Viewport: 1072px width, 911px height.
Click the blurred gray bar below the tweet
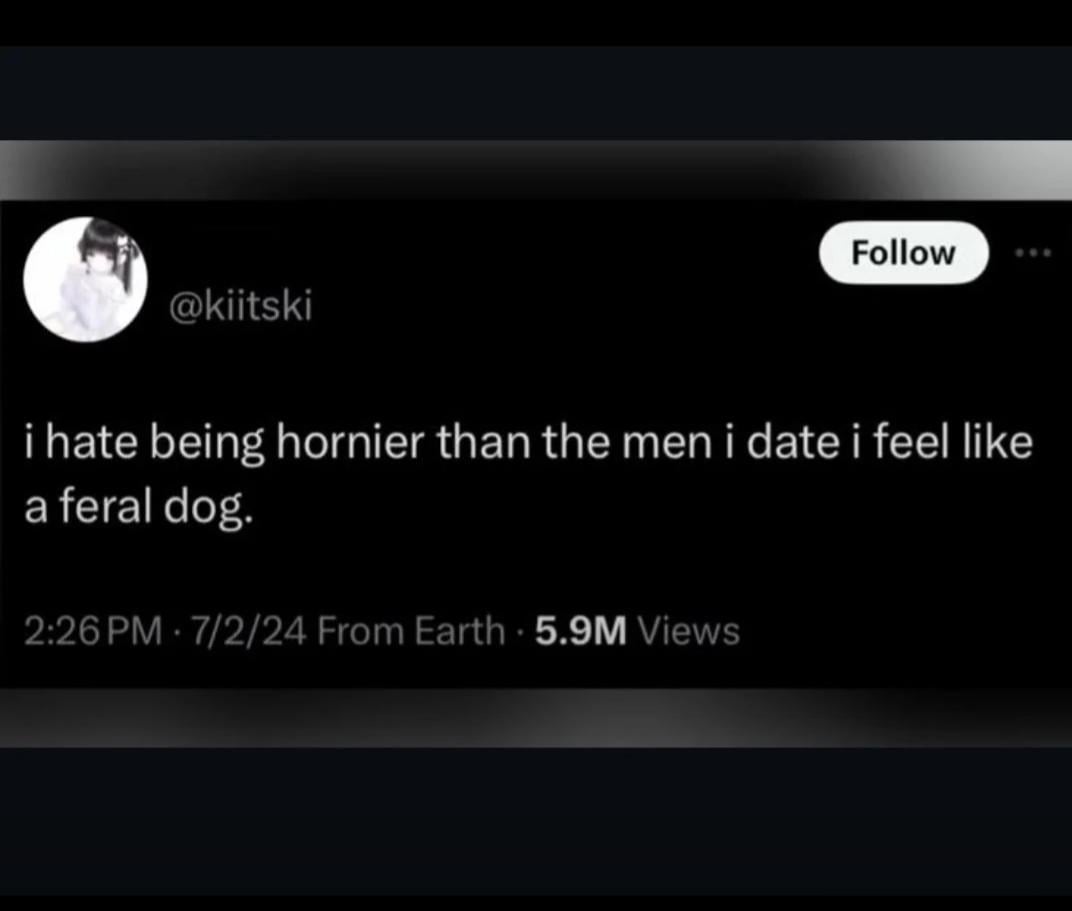(x=536, y=717)
